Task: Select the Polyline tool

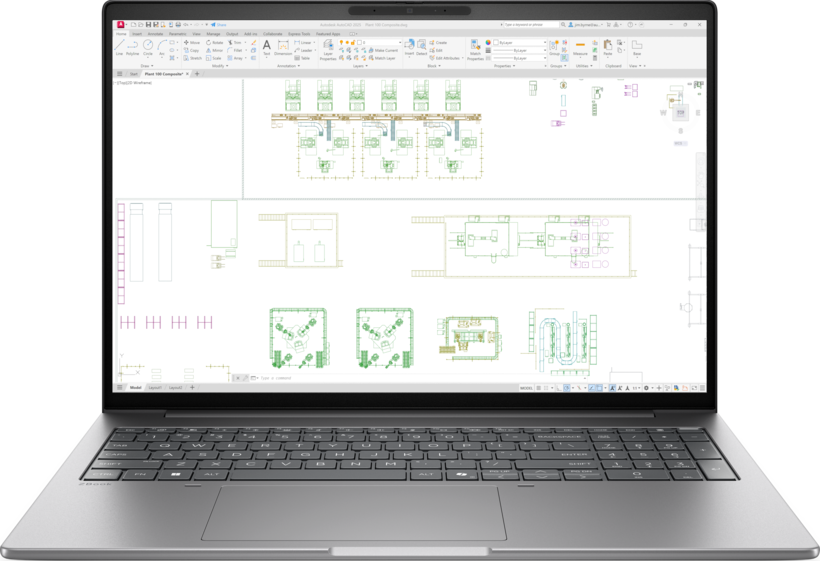Action: (132, 47)
